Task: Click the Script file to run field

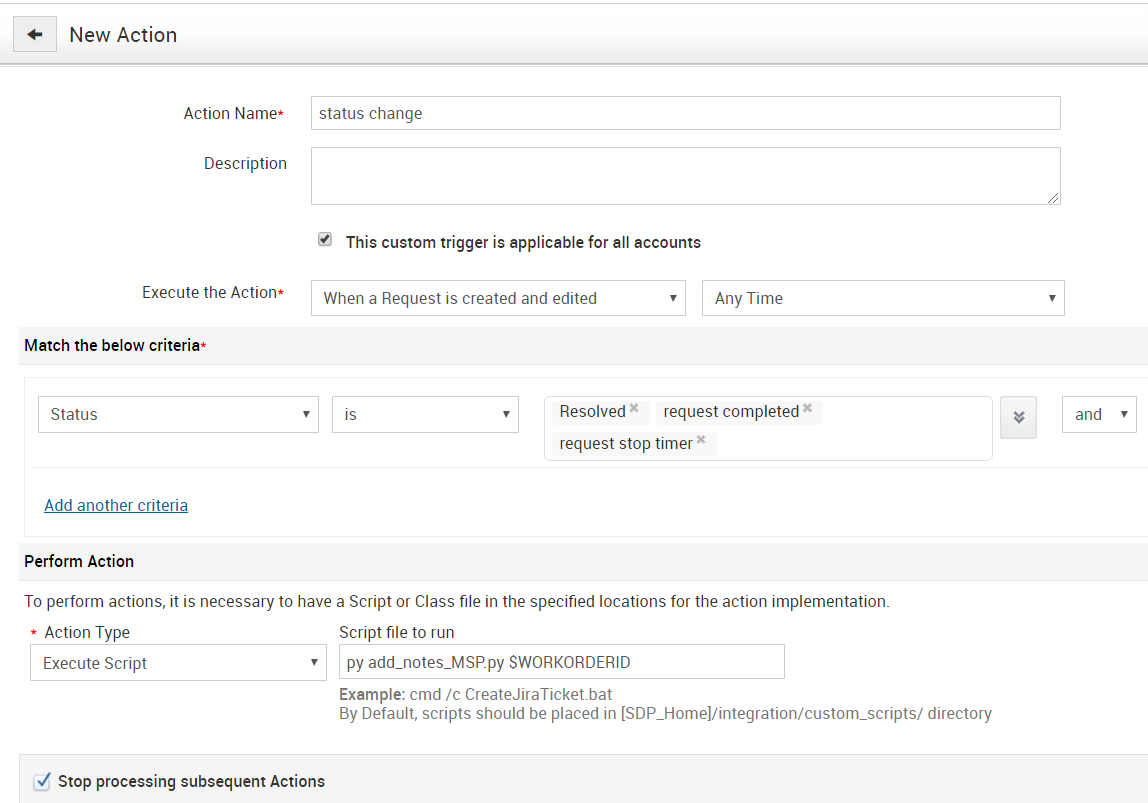Action: click(x=561, y=662)
